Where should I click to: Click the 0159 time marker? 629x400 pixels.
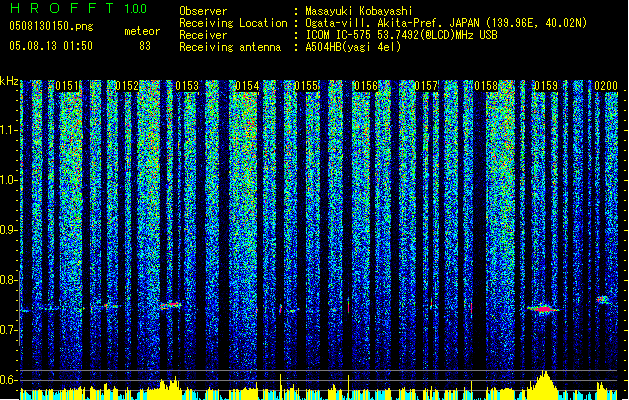[546, 86]
